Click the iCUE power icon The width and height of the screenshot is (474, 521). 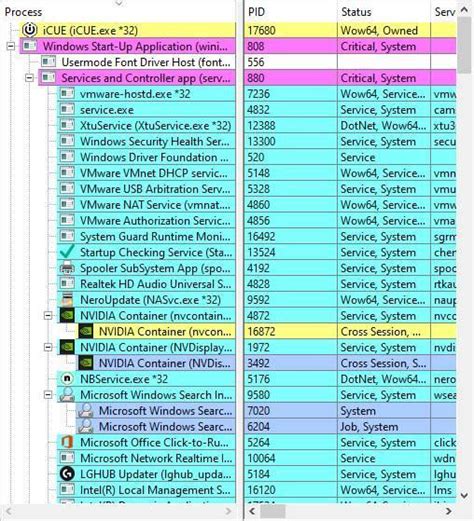[x=30, y=30]
